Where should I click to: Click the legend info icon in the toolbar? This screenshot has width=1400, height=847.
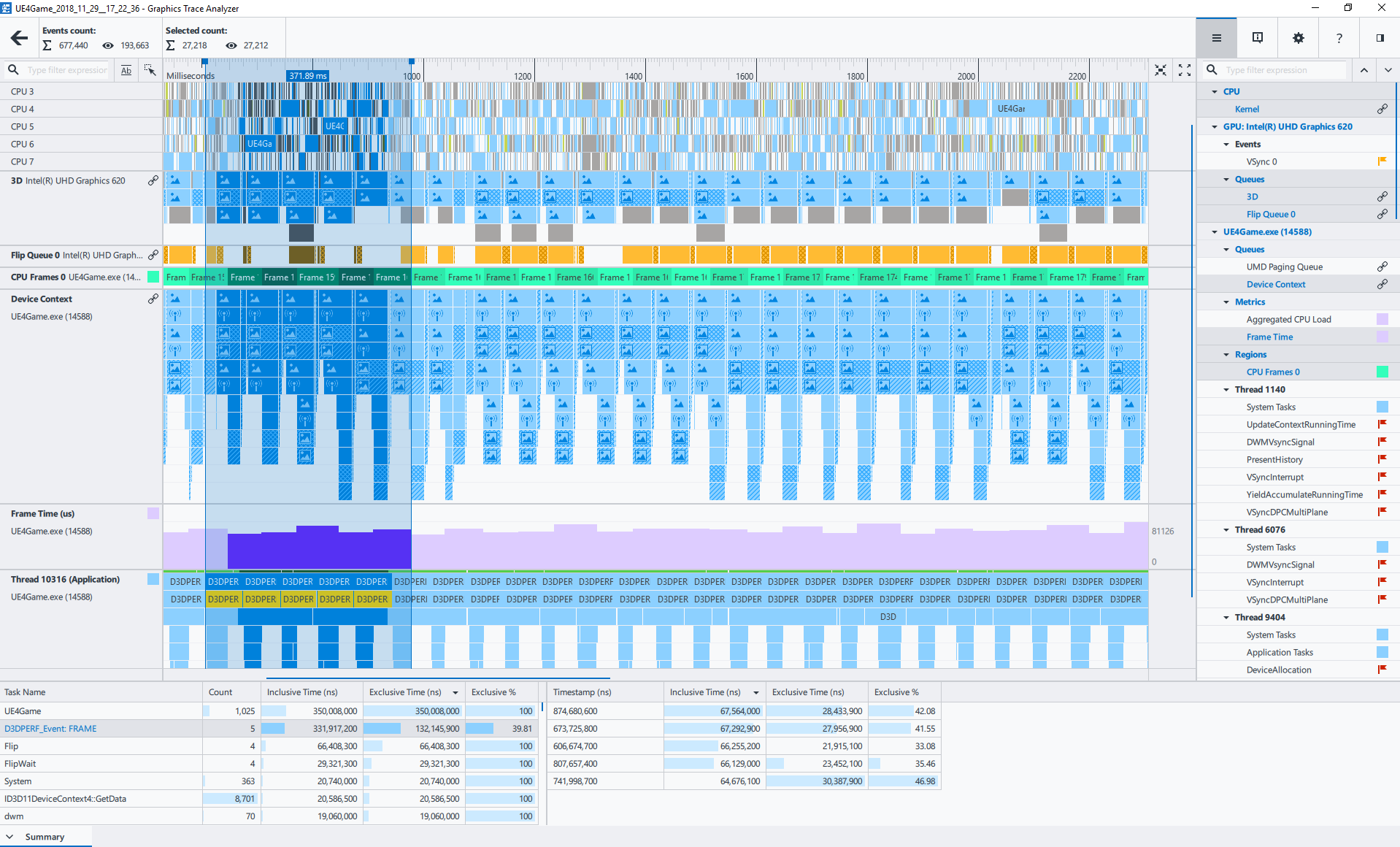coord(1257,37)
